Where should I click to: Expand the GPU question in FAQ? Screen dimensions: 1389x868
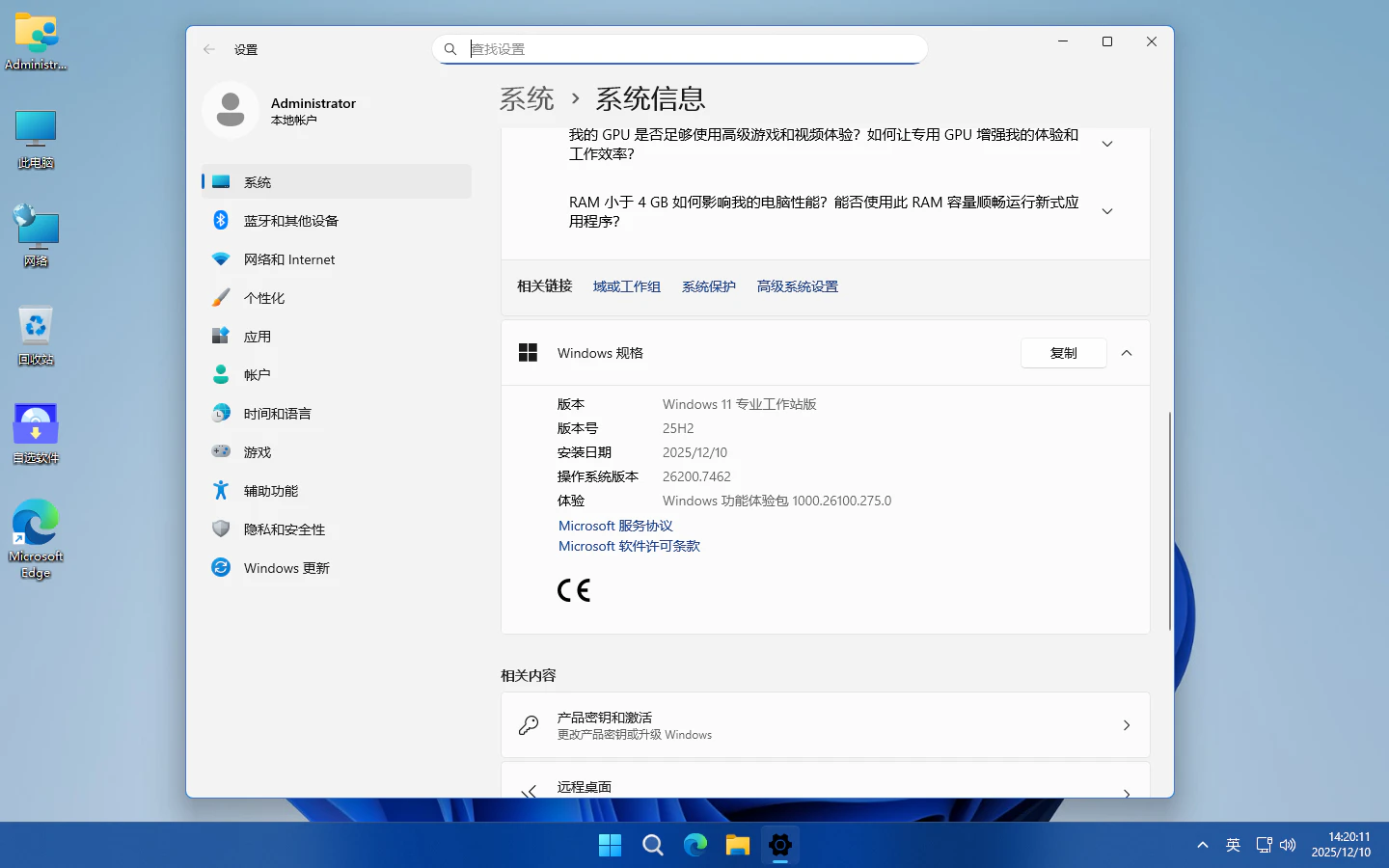[1107, 144]
